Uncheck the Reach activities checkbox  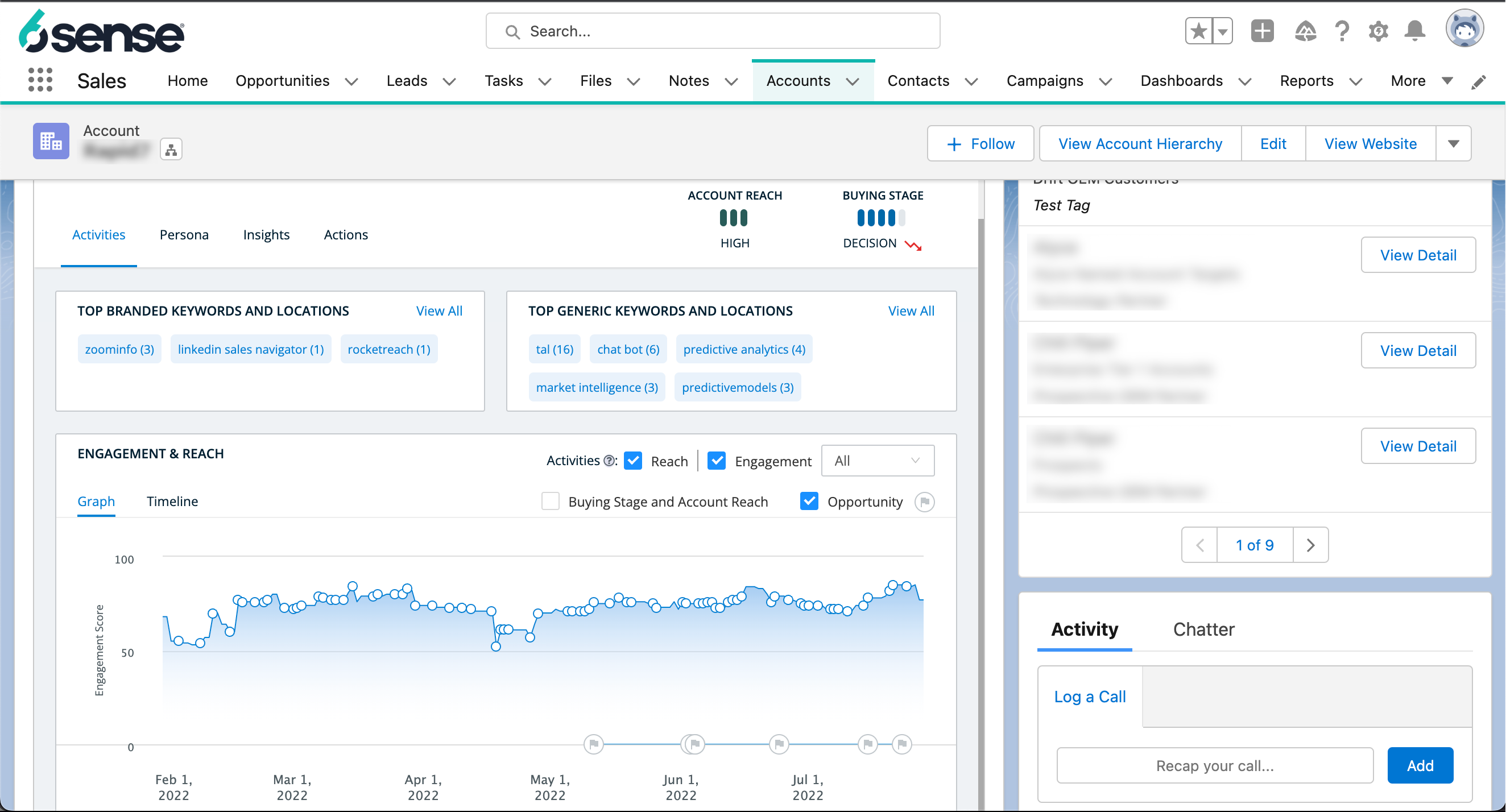[632, 461]
